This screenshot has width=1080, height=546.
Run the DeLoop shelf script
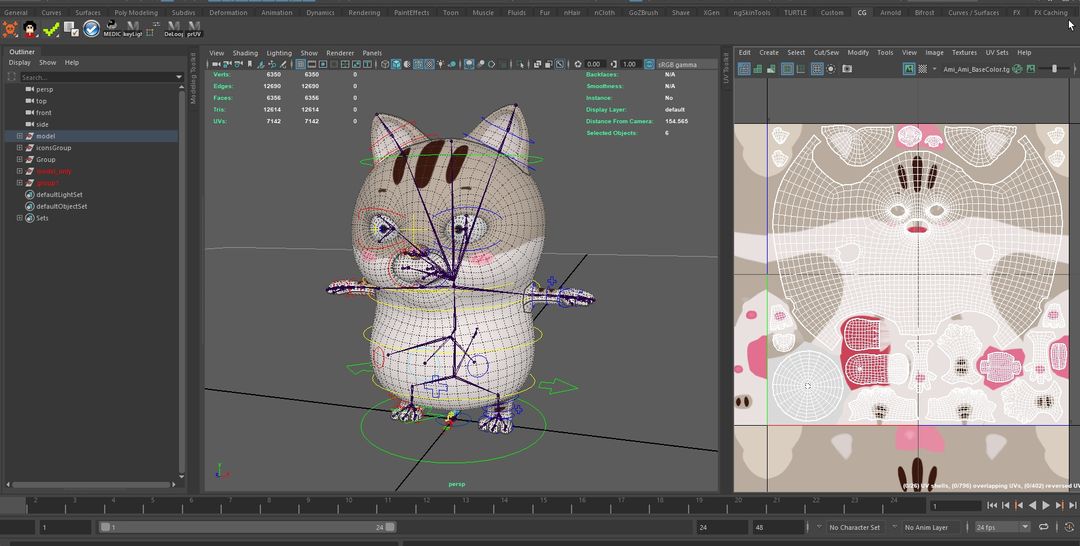pos(174,28)
